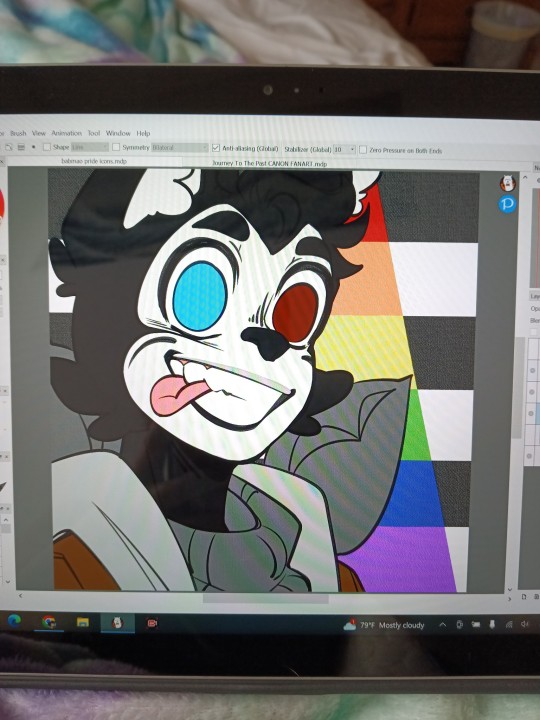Show hidden system tray icons

[443, 625]
